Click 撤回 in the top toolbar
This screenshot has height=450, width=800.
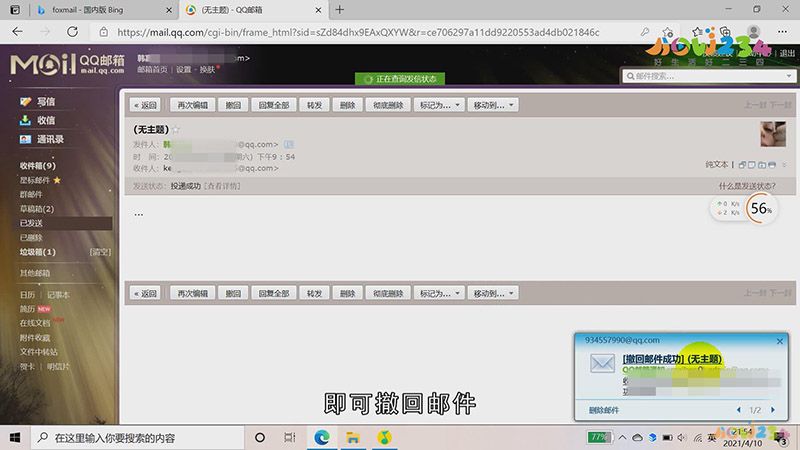(233, 105)
